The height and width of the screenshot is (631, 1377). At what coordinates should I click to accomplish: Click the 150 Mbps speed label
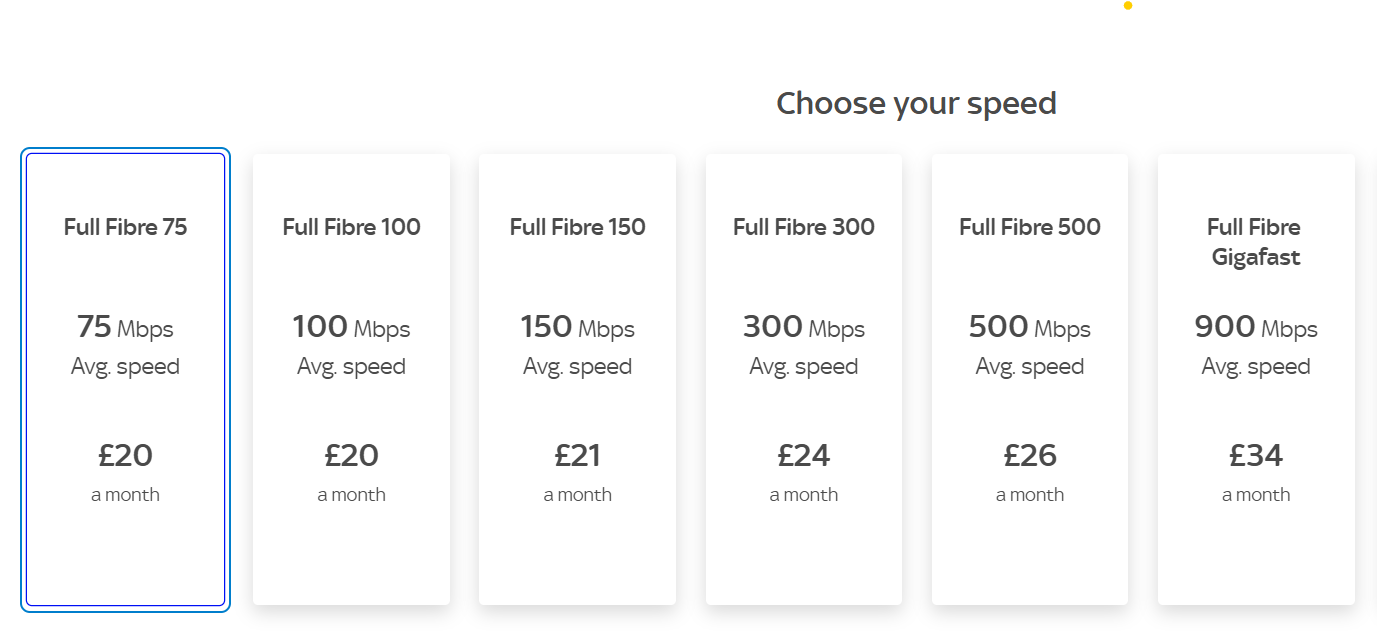click(x=577, y=327)
